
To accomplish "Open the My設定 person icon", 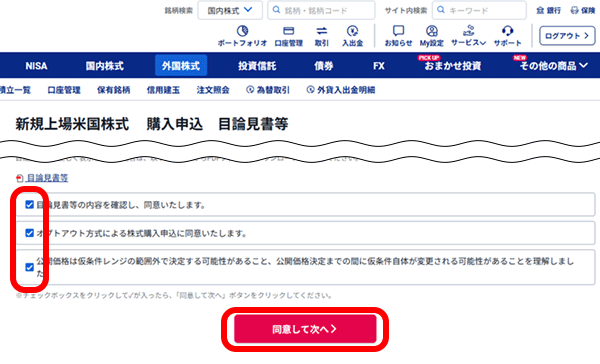I will [x=432, y=31].
